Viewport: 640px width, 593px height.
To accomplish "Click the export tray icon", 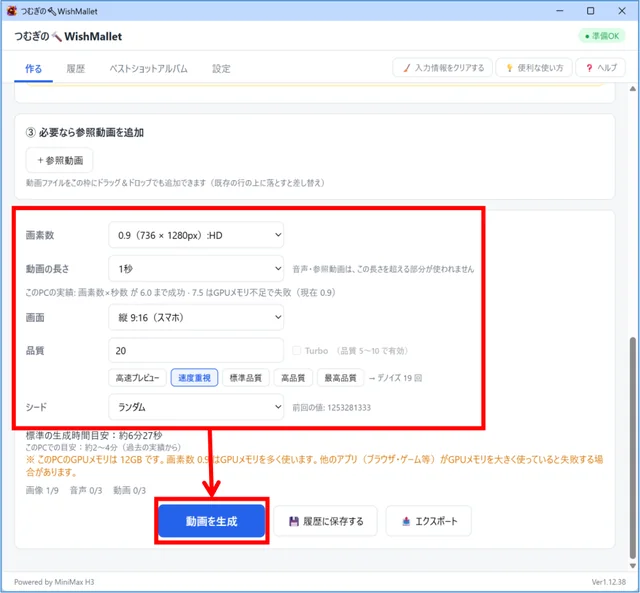I will tap(406, 521).
